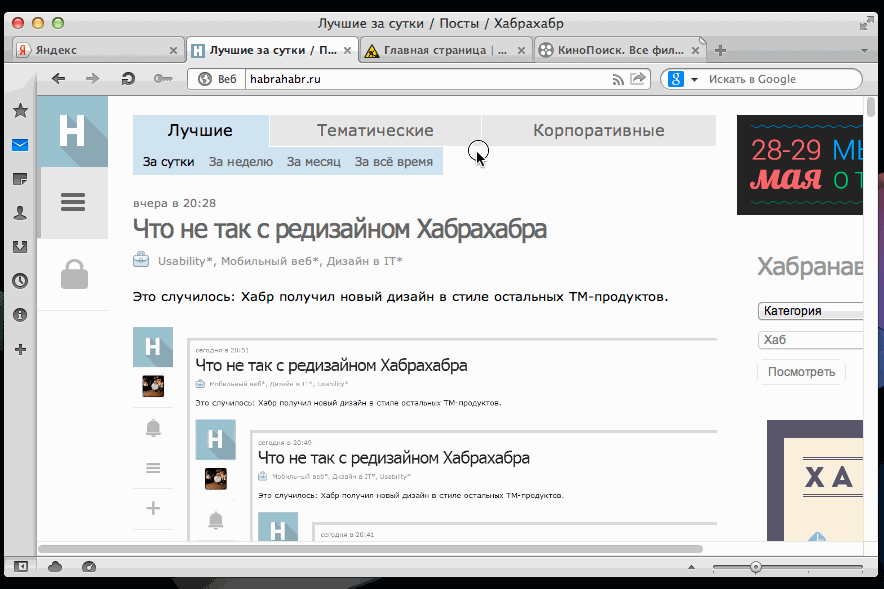Open the Mail panel in sidebar
Screen dimensions: 884x589
20,145
